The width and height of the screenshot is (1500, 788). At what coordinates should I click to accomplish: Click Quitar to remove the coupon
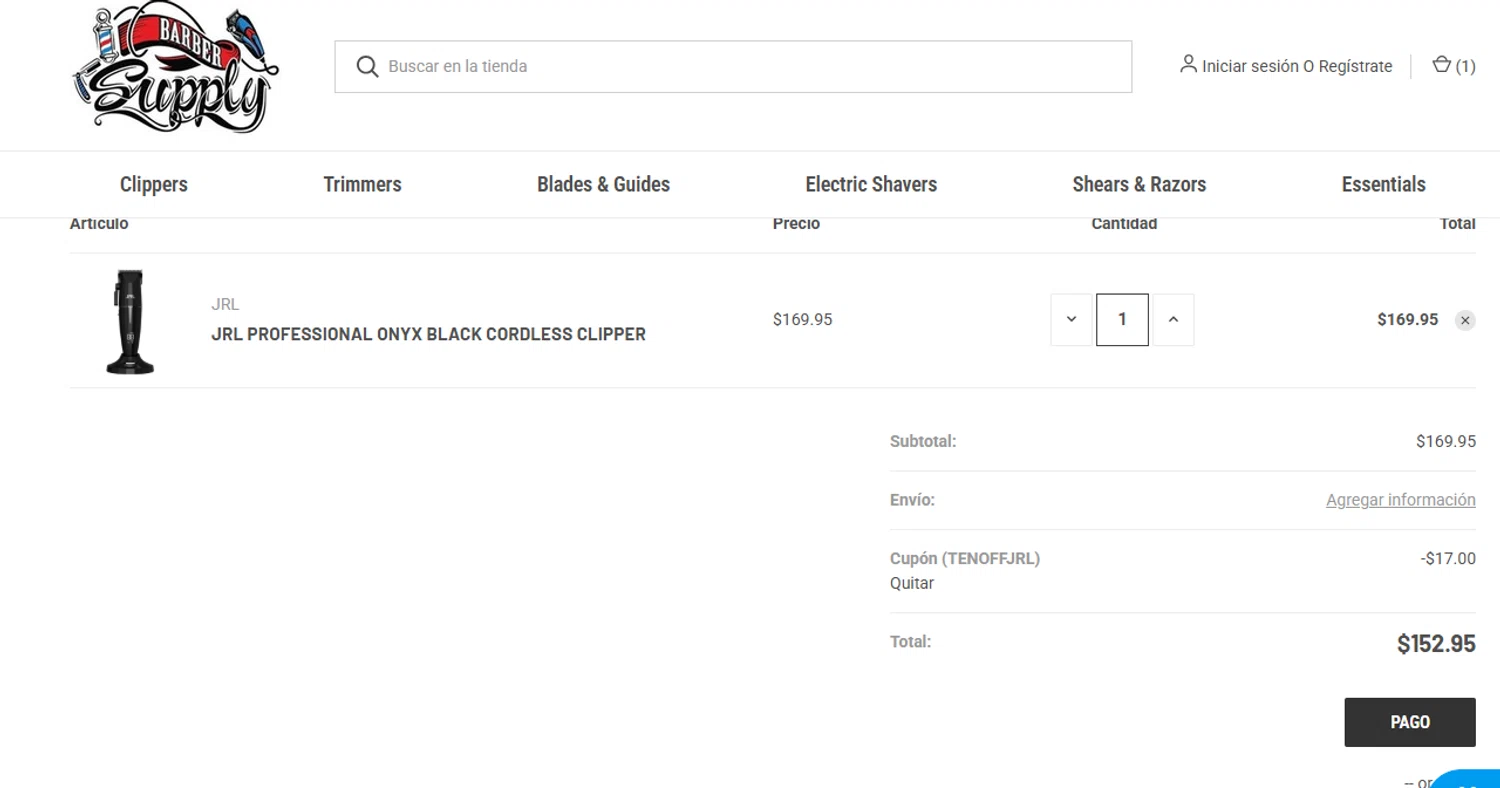912,583
